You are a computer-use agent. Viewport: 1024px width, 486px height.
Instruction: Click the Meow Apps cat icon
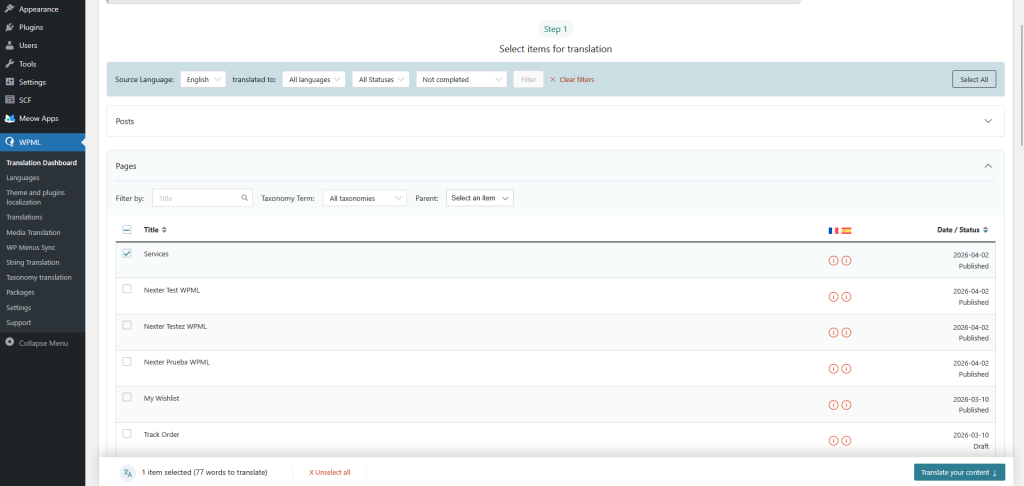point(9,118)
